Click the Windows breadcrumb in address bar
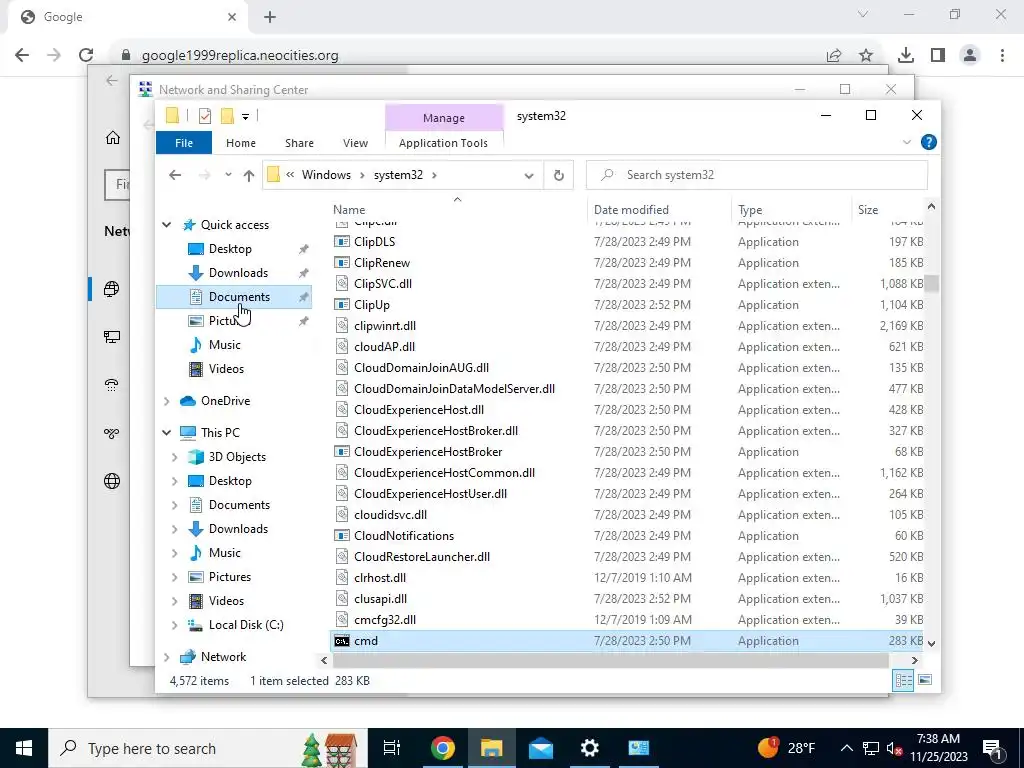Image resolution: width=1024 pixels, height=768 pixels. point(326,175)
